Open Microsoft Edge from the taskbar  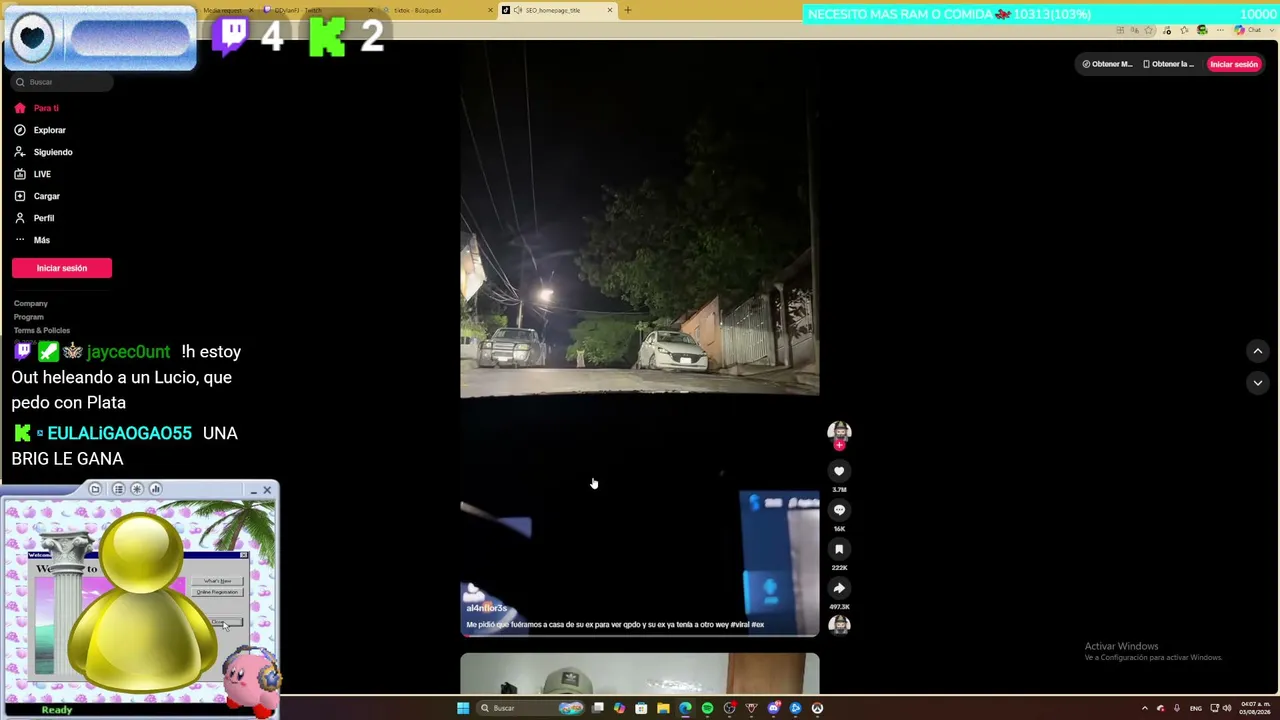685,708
